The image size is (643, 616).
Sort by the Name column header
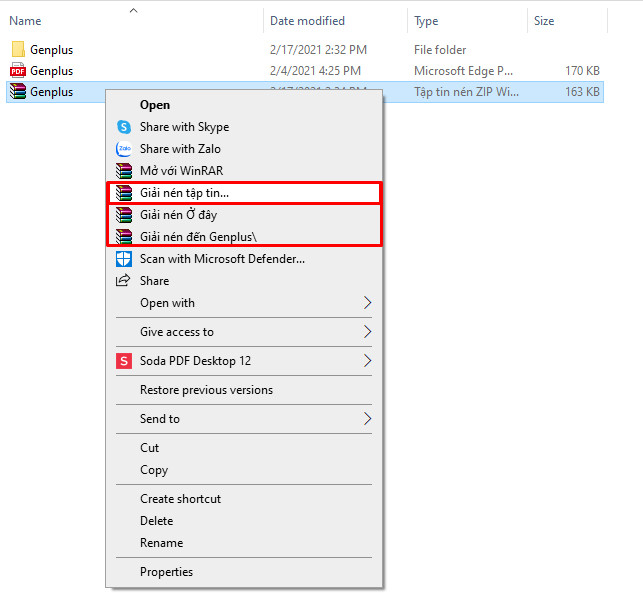(25, 21)
